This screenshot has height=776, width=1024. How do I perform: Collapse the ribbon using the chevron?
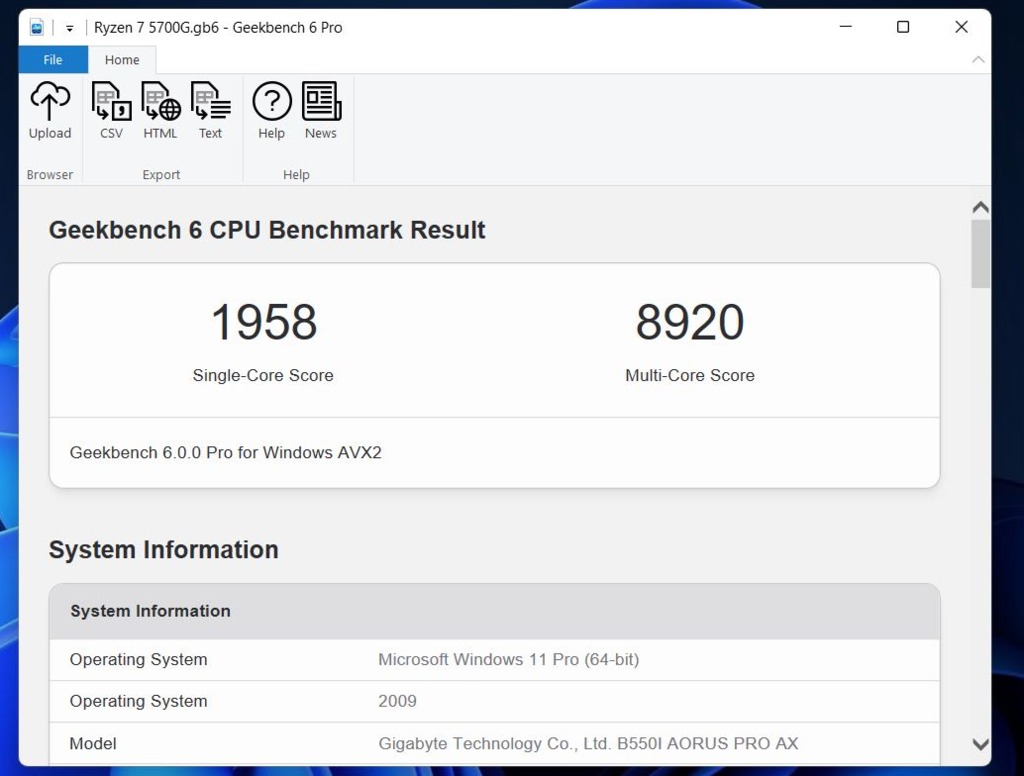click(978, 59)
